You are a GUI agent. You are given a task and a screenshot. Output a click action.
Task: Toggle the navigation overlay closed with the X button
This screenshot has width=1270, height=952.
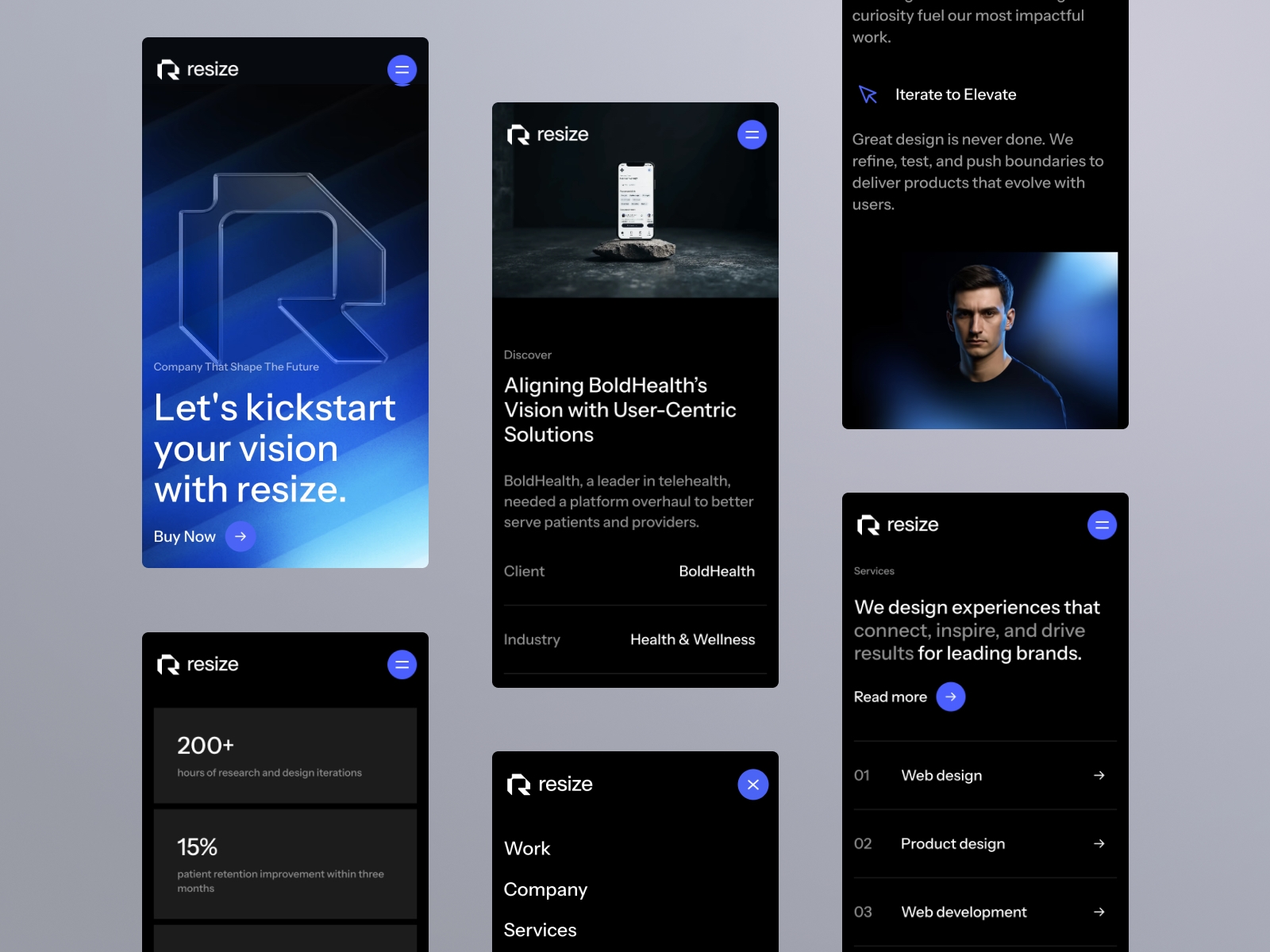(752, 785)
